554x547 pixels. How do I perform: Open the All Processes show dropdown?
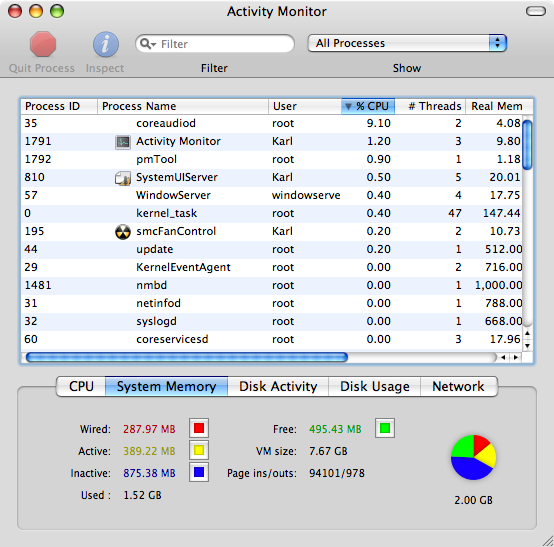pos(407,43)
